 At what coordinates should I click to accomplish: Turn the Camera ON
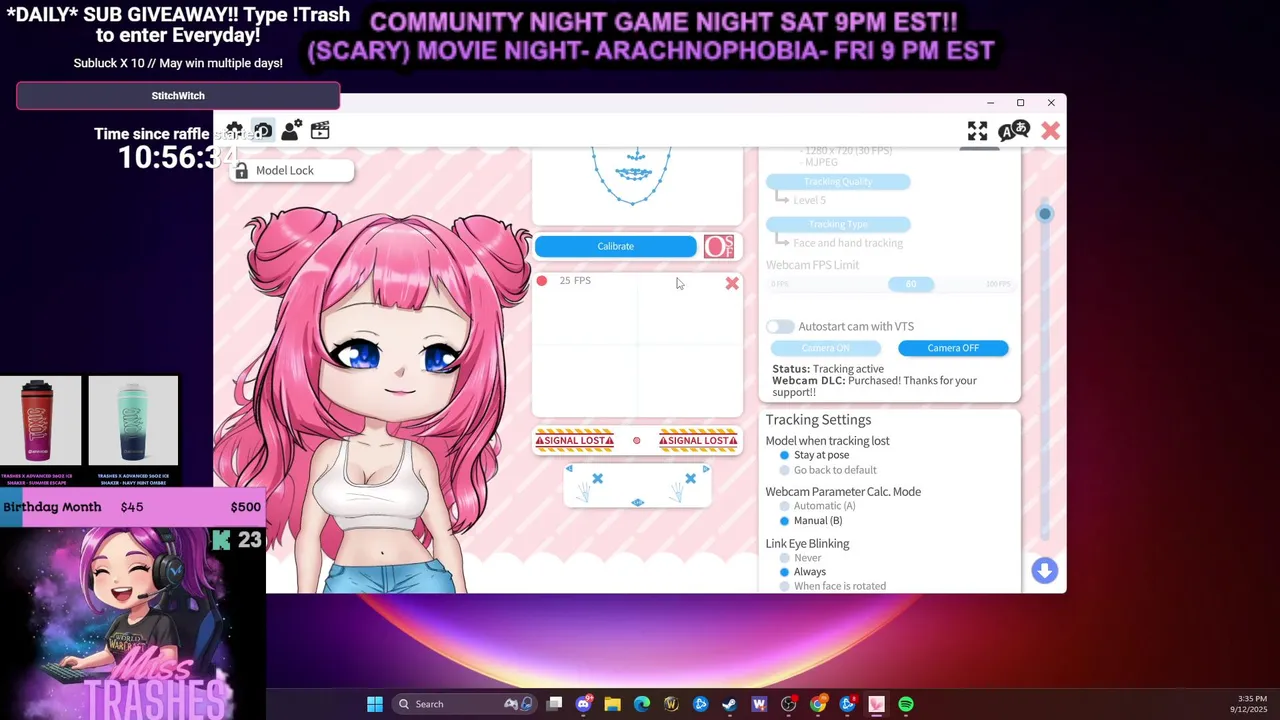pos(826,348)
